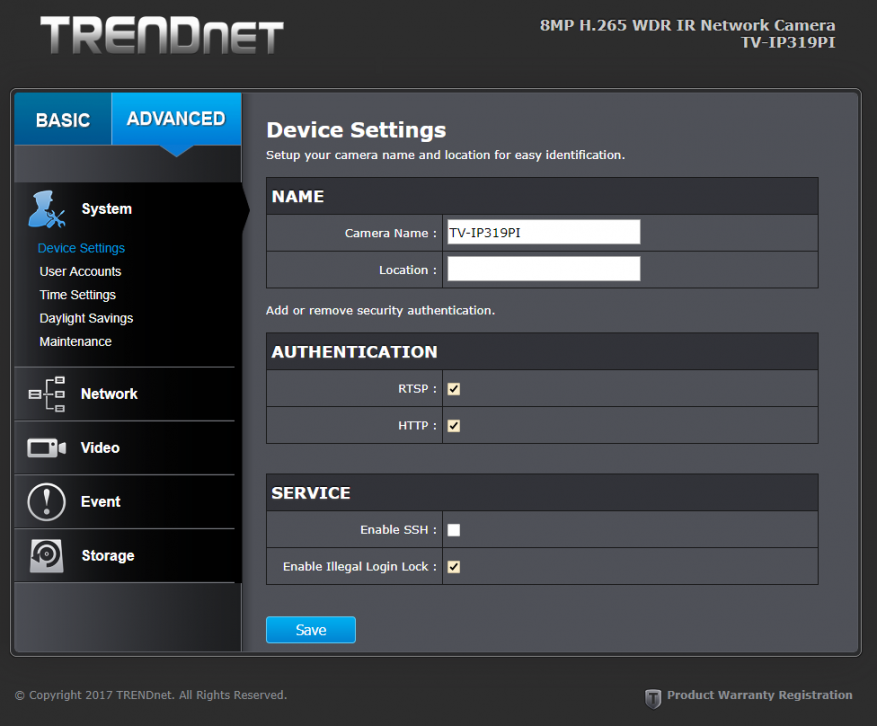Open System menu section label

tap(107, 209)
